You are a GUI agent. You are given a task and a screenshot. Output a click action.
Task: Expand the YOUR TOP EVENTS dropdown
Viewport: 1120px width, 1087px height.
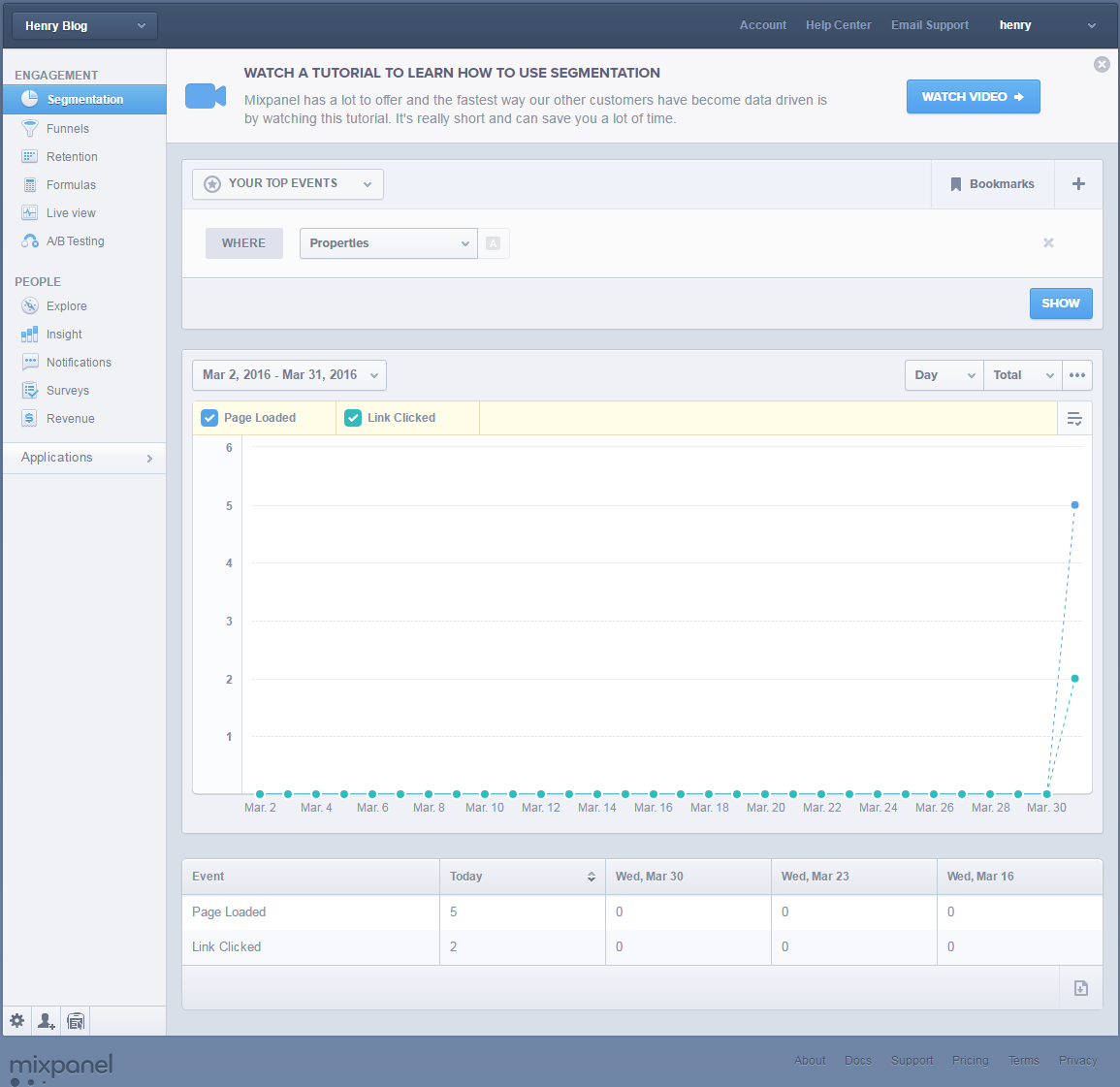288,184
